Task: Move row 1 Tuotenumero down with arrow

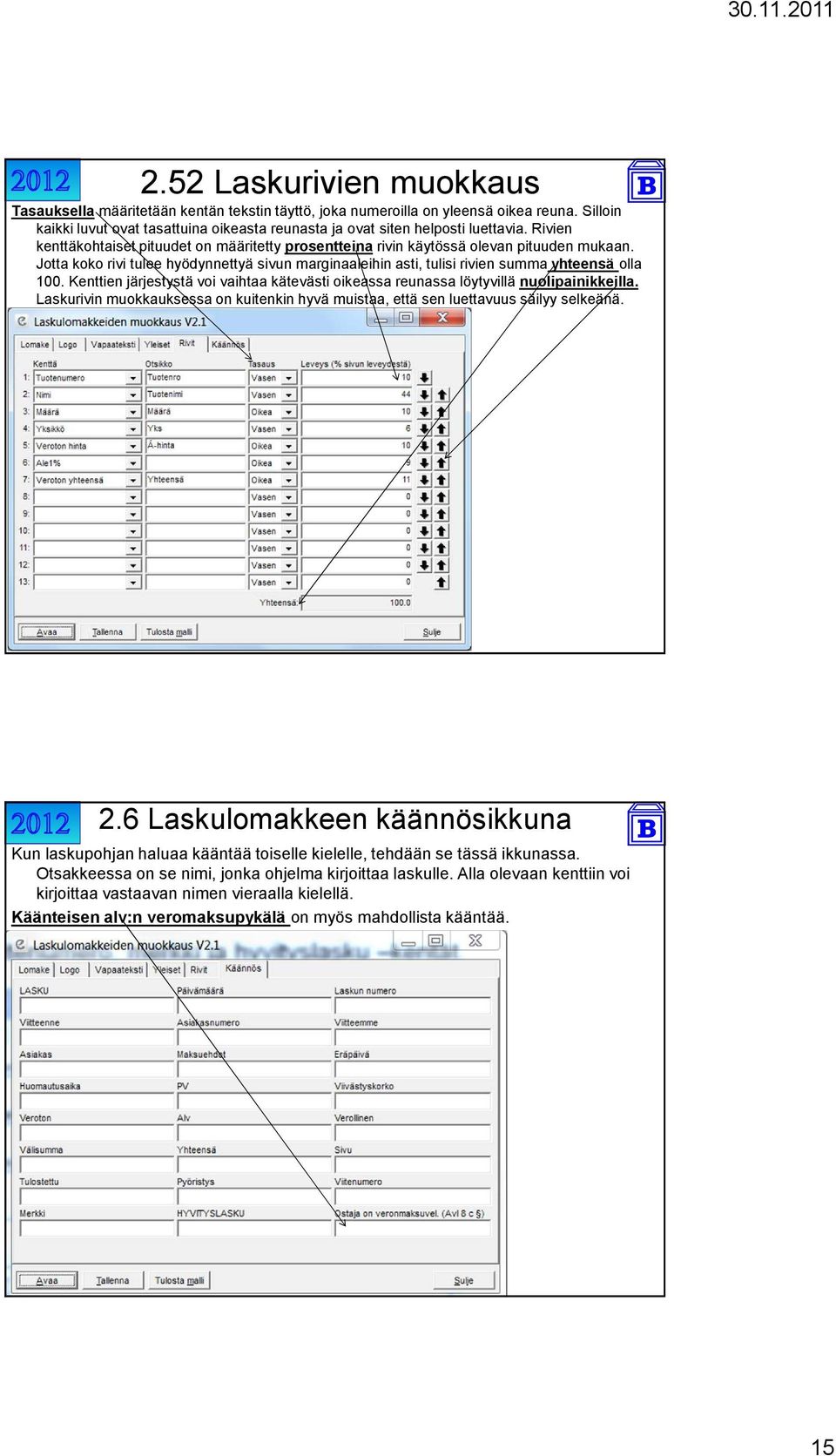Action: pyautogui.click(x=424, y=378)
